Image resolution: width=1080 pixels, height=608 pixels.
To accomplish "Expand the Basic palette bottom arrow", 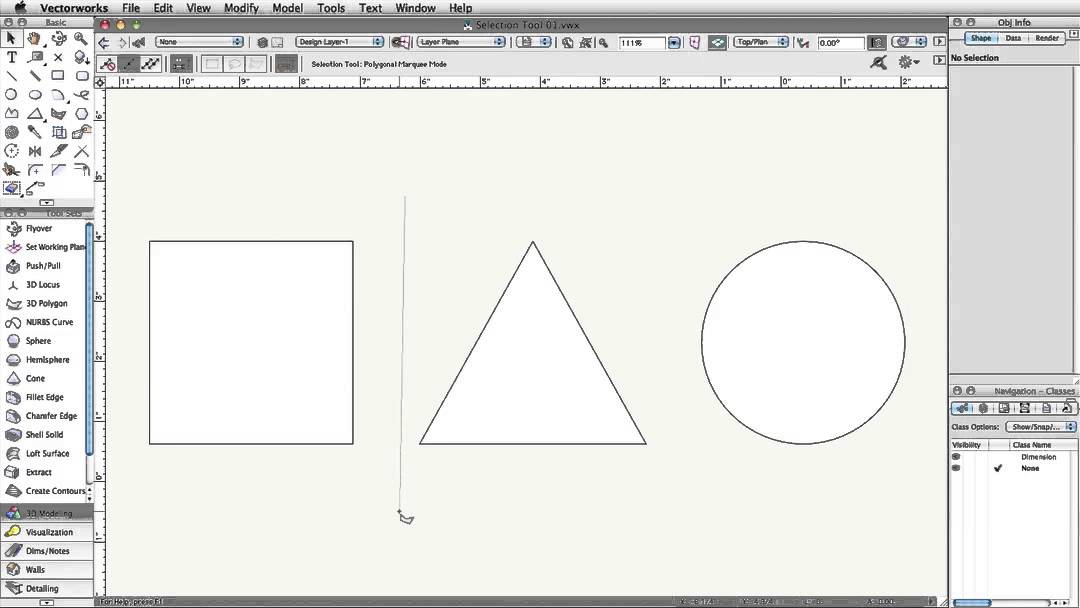I will click(47, 202).
